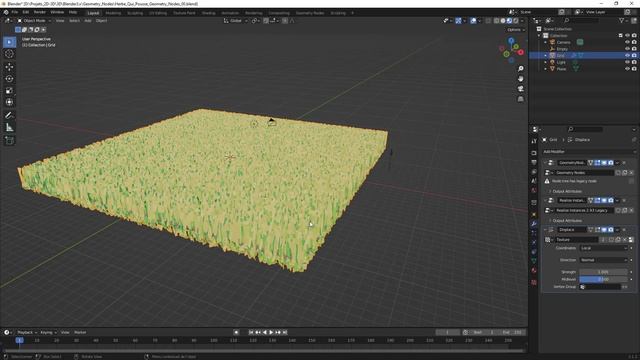Select the Cursor tool in the viewport toolbar

tap(9, 54)
